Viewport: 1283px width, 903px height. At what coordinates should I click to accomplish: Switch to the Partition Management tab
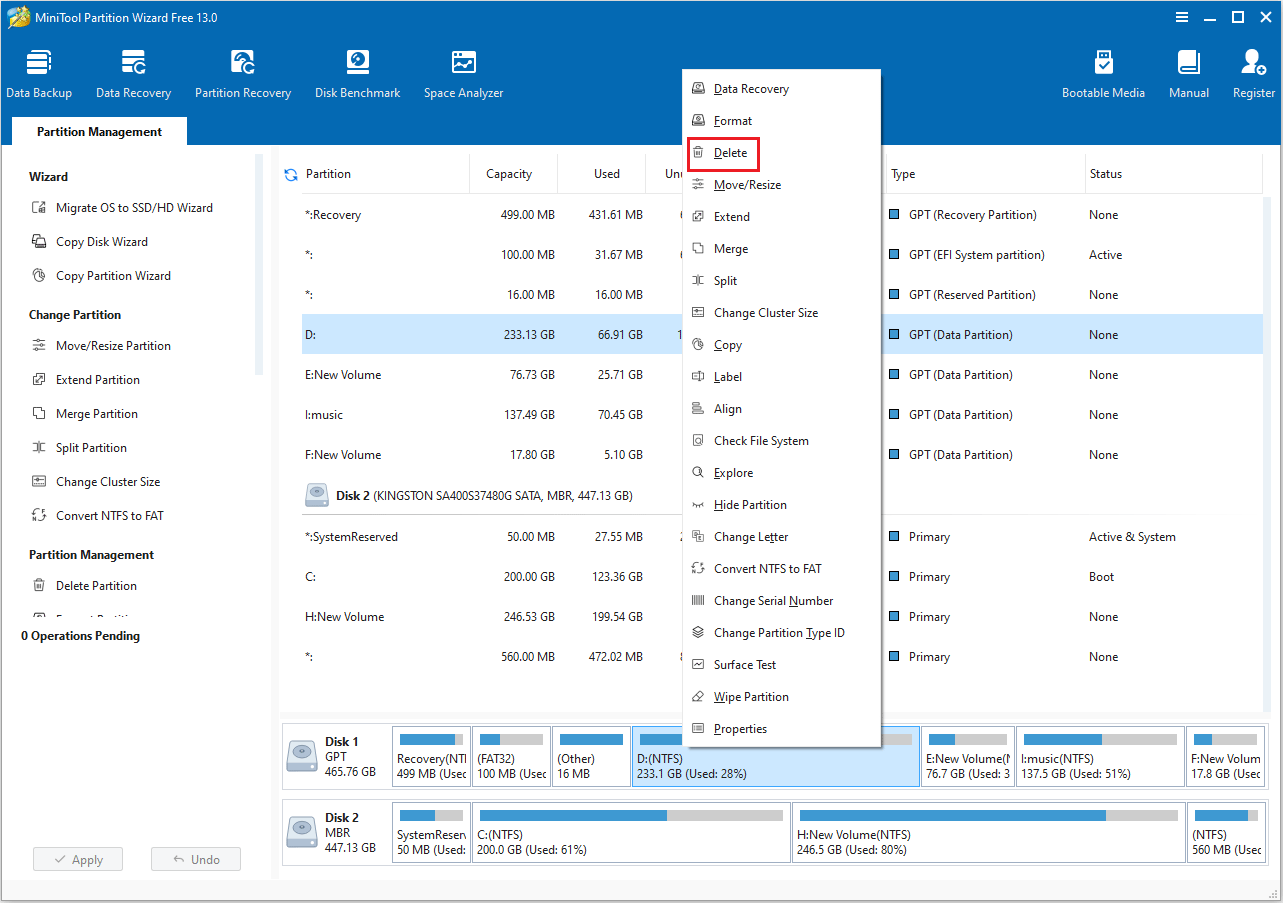(x=97, y=131)
